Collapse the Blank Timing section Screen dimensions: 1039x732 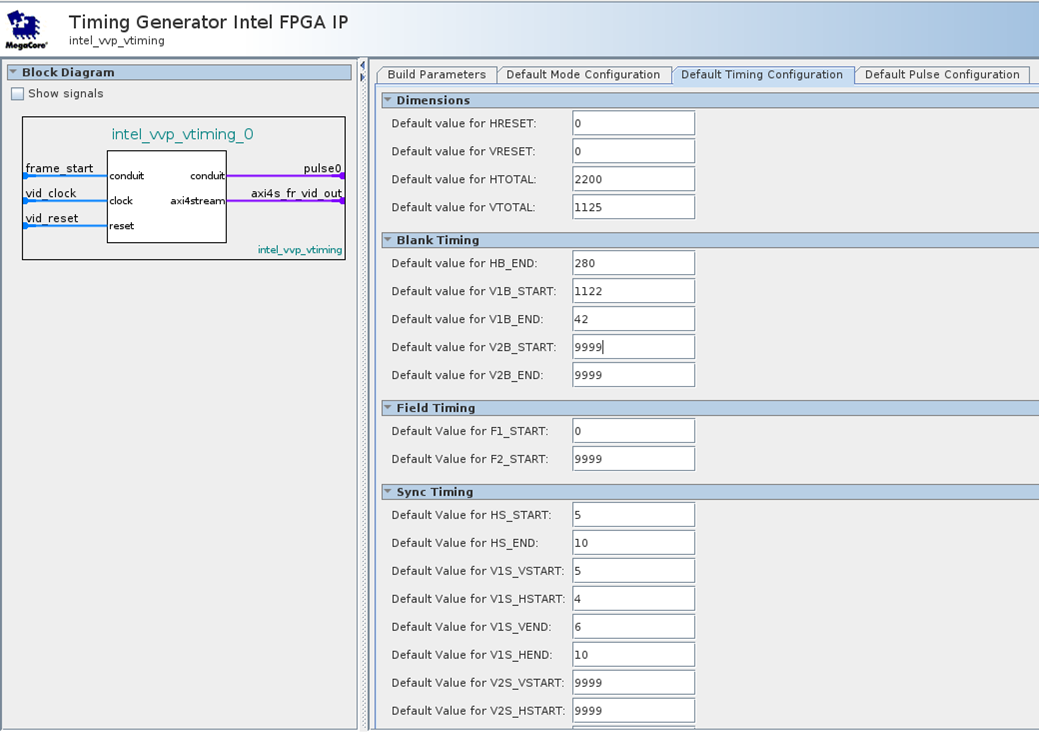click(388, 240)
